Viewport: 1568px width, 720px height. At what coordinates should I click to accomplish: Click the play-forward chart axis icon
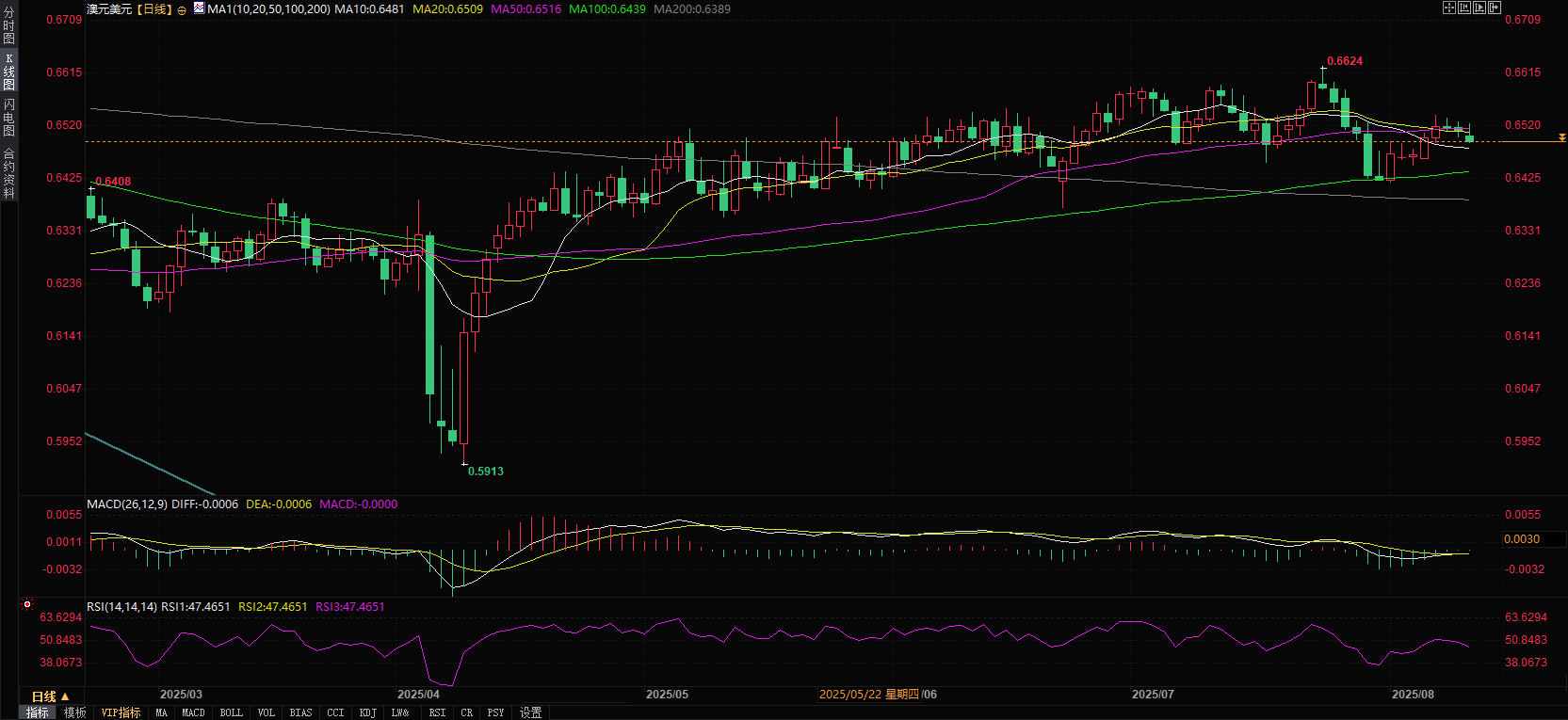1479,8
